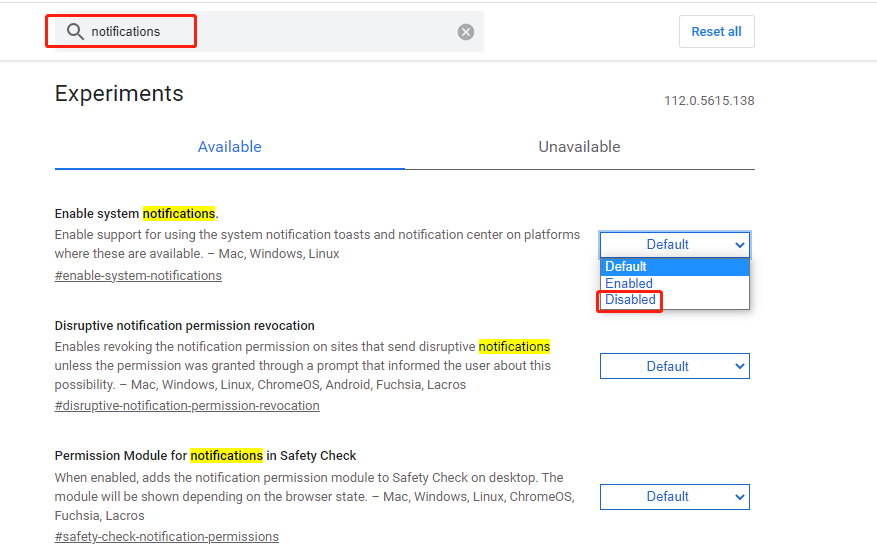Click the Experiments page heading
This screenshot has height=549, width=877.
pyautogui.click(x=119, y=94)
